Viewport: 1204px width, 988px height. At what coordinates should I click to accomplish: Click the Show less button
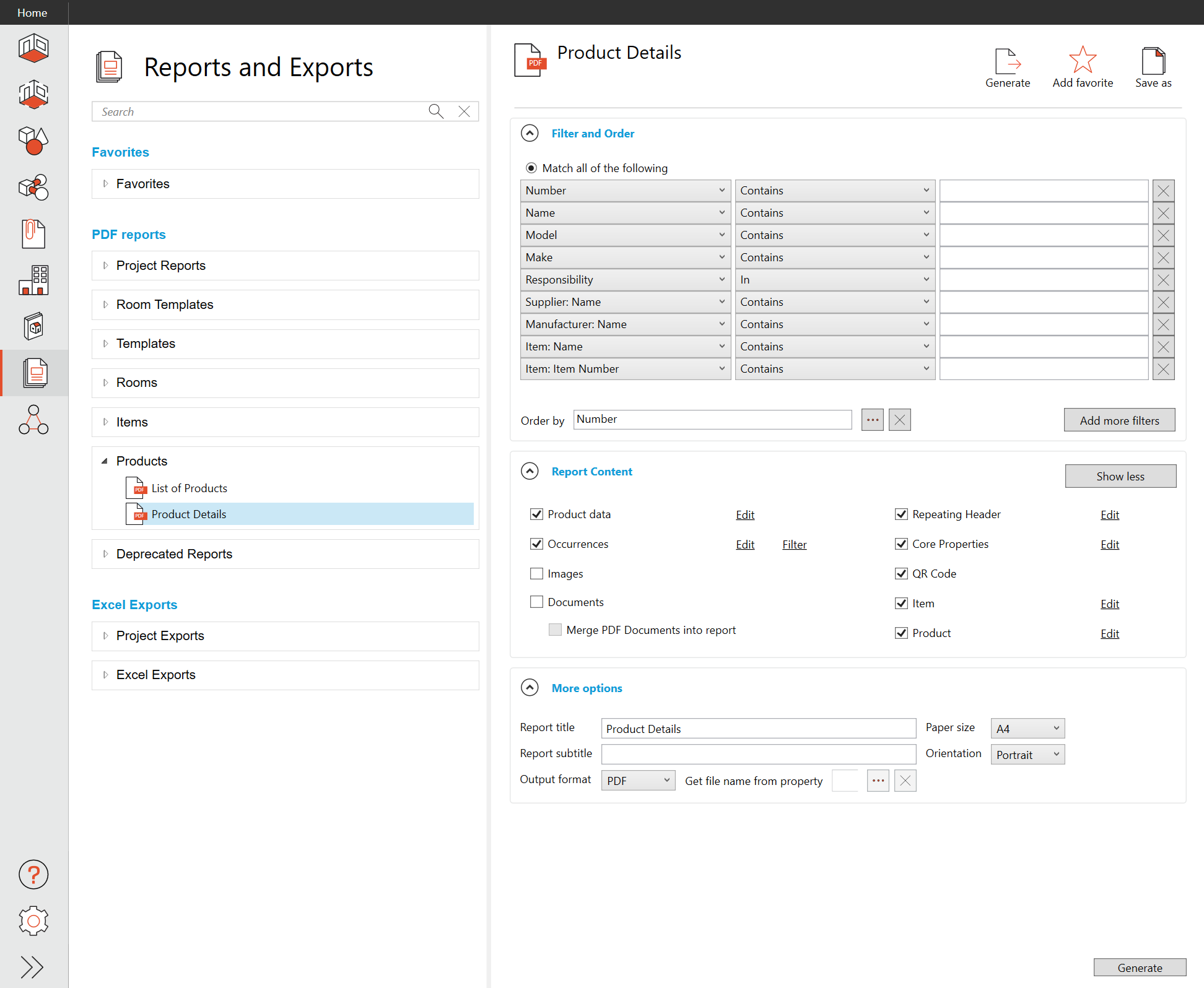pyautogui.click(x=1120, y=476)
